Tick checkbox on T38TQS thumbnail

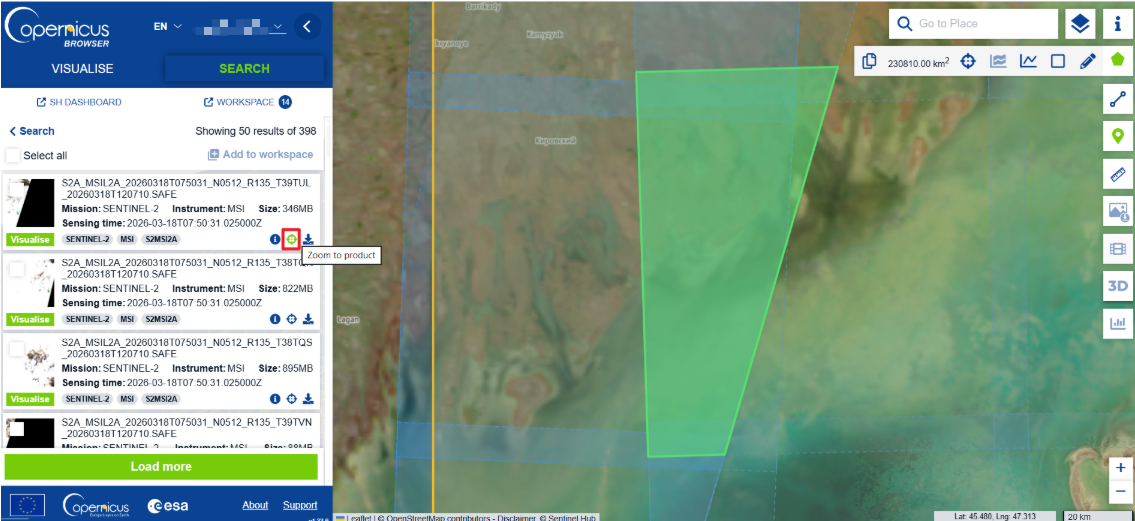(16, 349)
